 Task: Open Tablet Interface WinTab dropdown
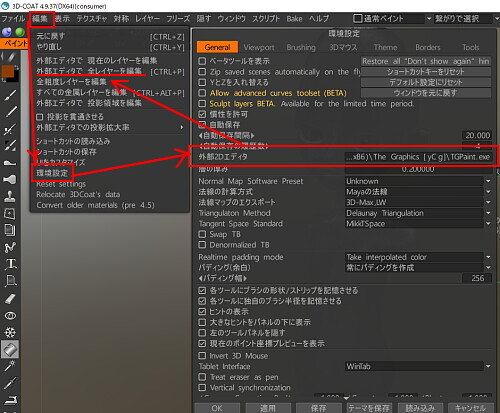[x=418, y=366]
